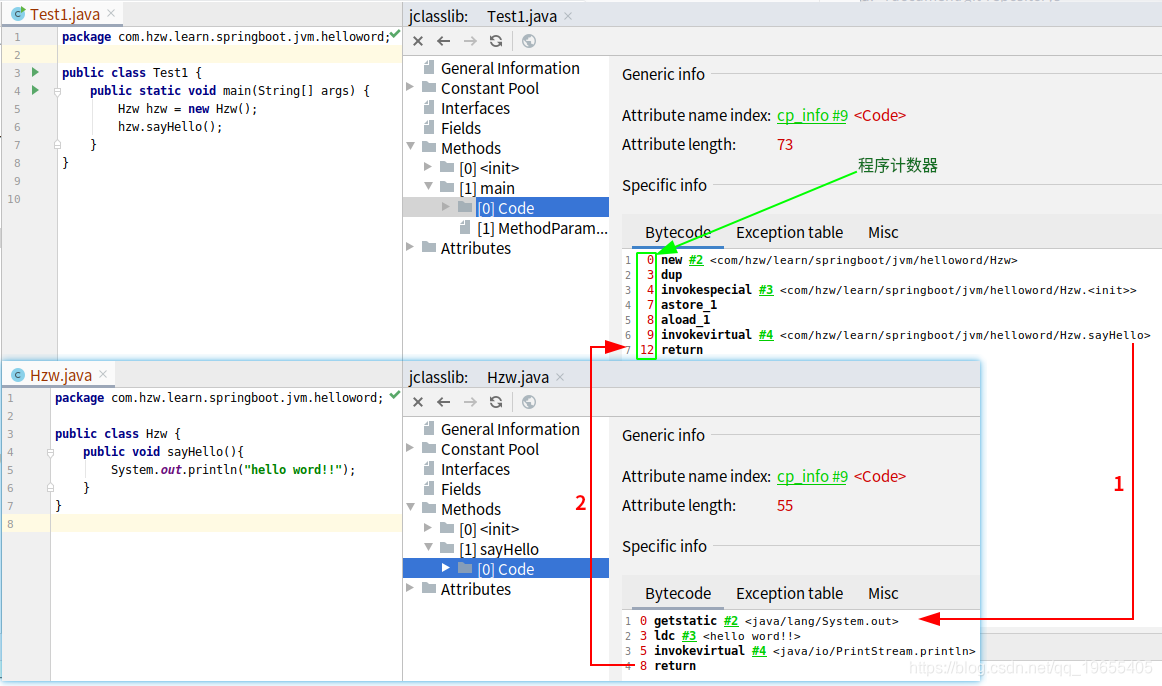
Task: Click the hzw.sayHello(); source line
Action: 170,127
